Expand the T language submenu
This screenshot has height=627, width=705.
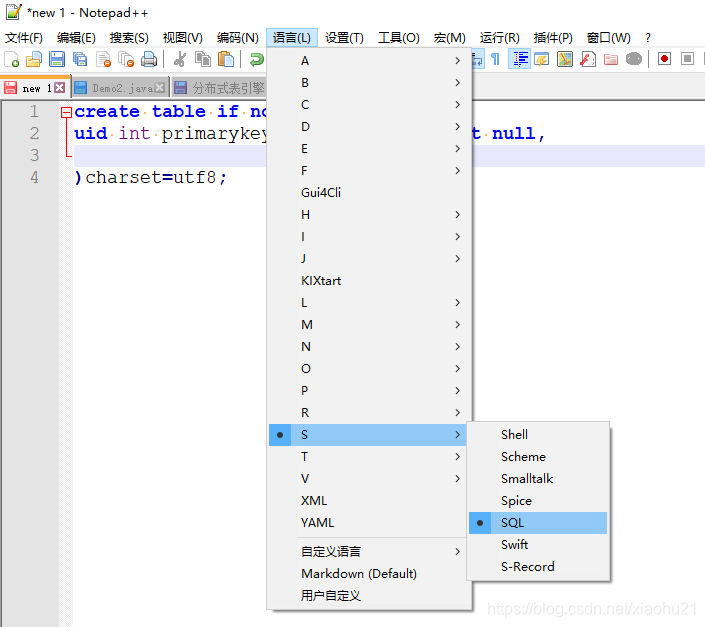pyautogui.click(x=369, y=457)
